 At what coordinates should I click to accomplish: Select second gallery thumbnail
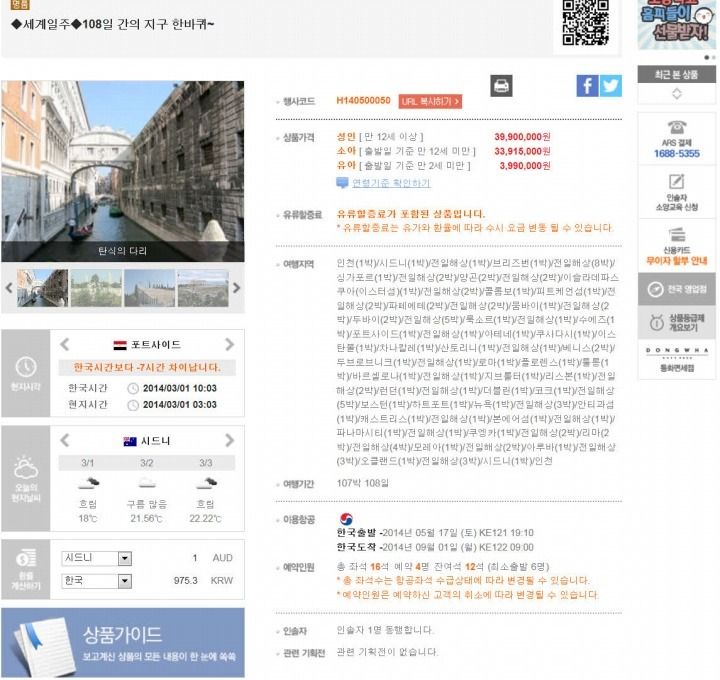point(96,288)
